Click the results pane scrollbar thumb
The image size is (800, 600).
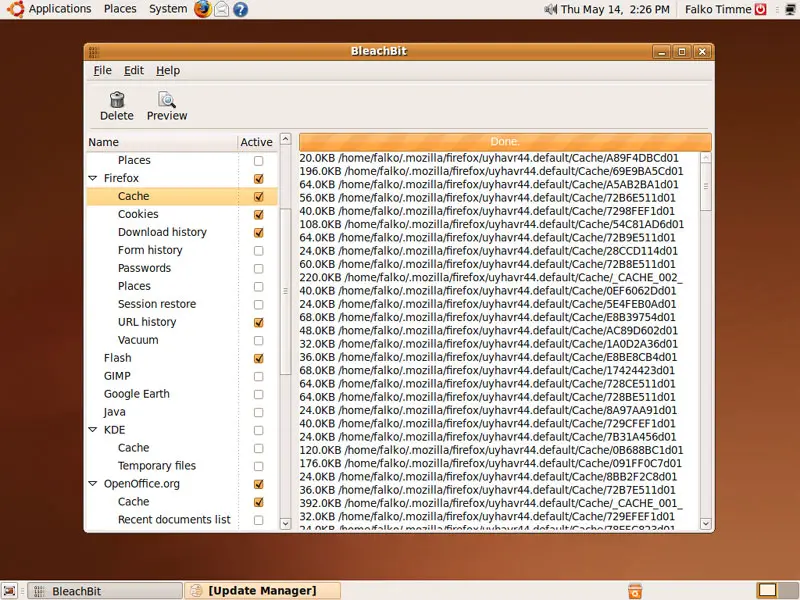(706, 186)
